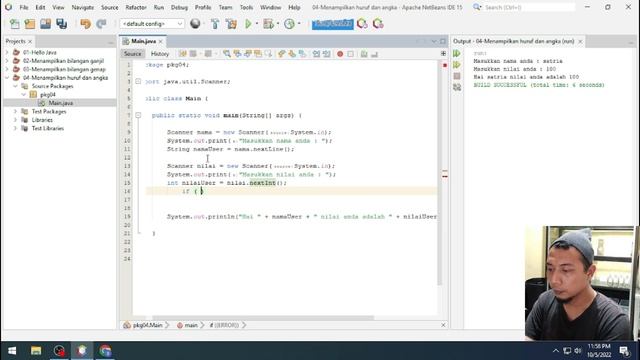Click the main breadcrumb in navigation bar
Screen dimensions: 640x360
click(187, 325)
